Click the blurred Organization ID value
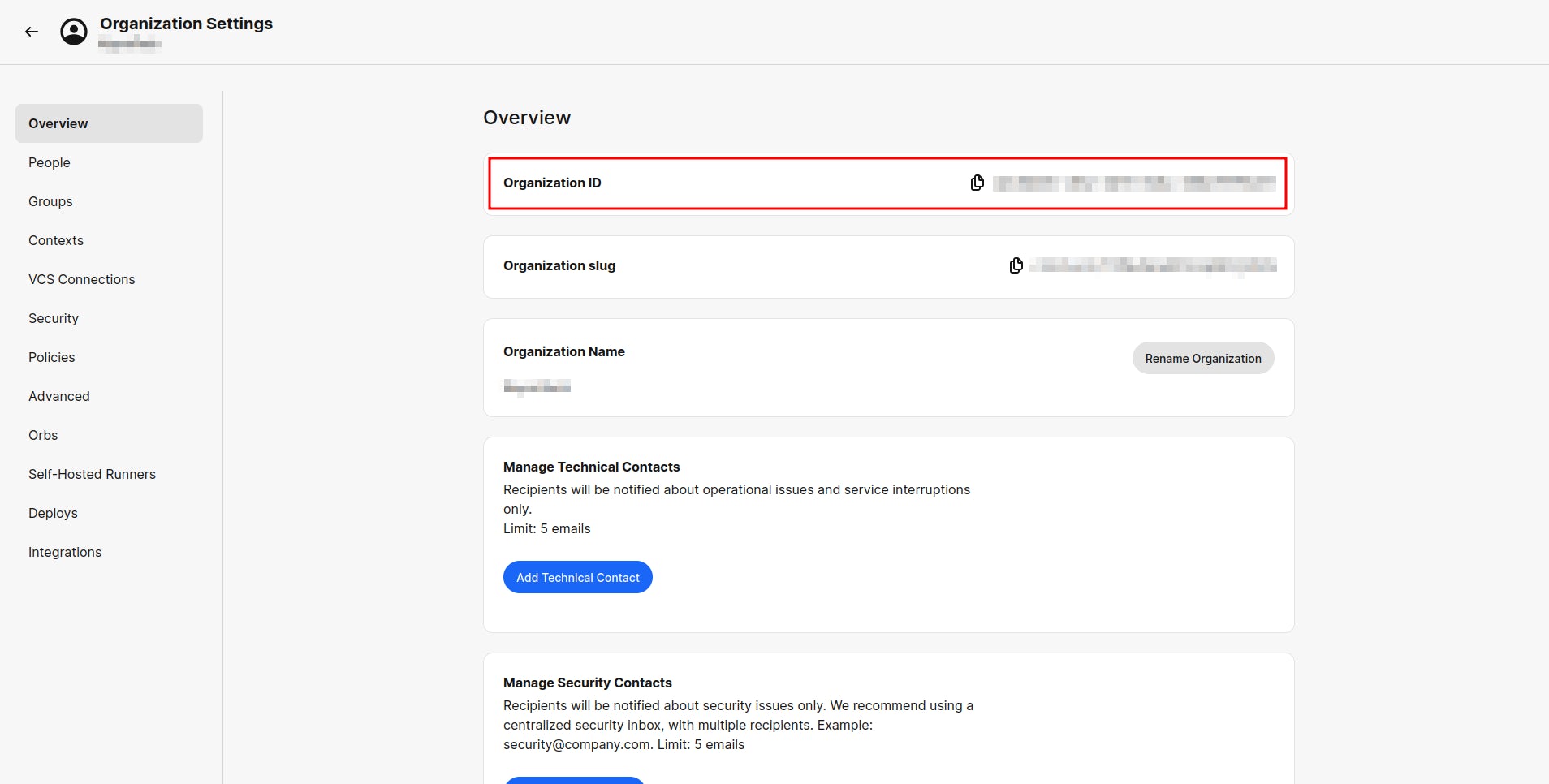The width and height of the screenshot is (1549, 784). [x=1133, y=183]
